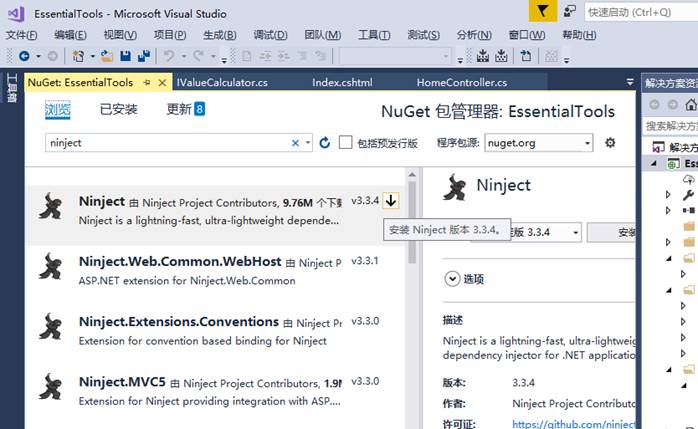This screenshot has width=698, height=429.
Task: Open the 调试(D) menu
Action: (x=270, y=35)
